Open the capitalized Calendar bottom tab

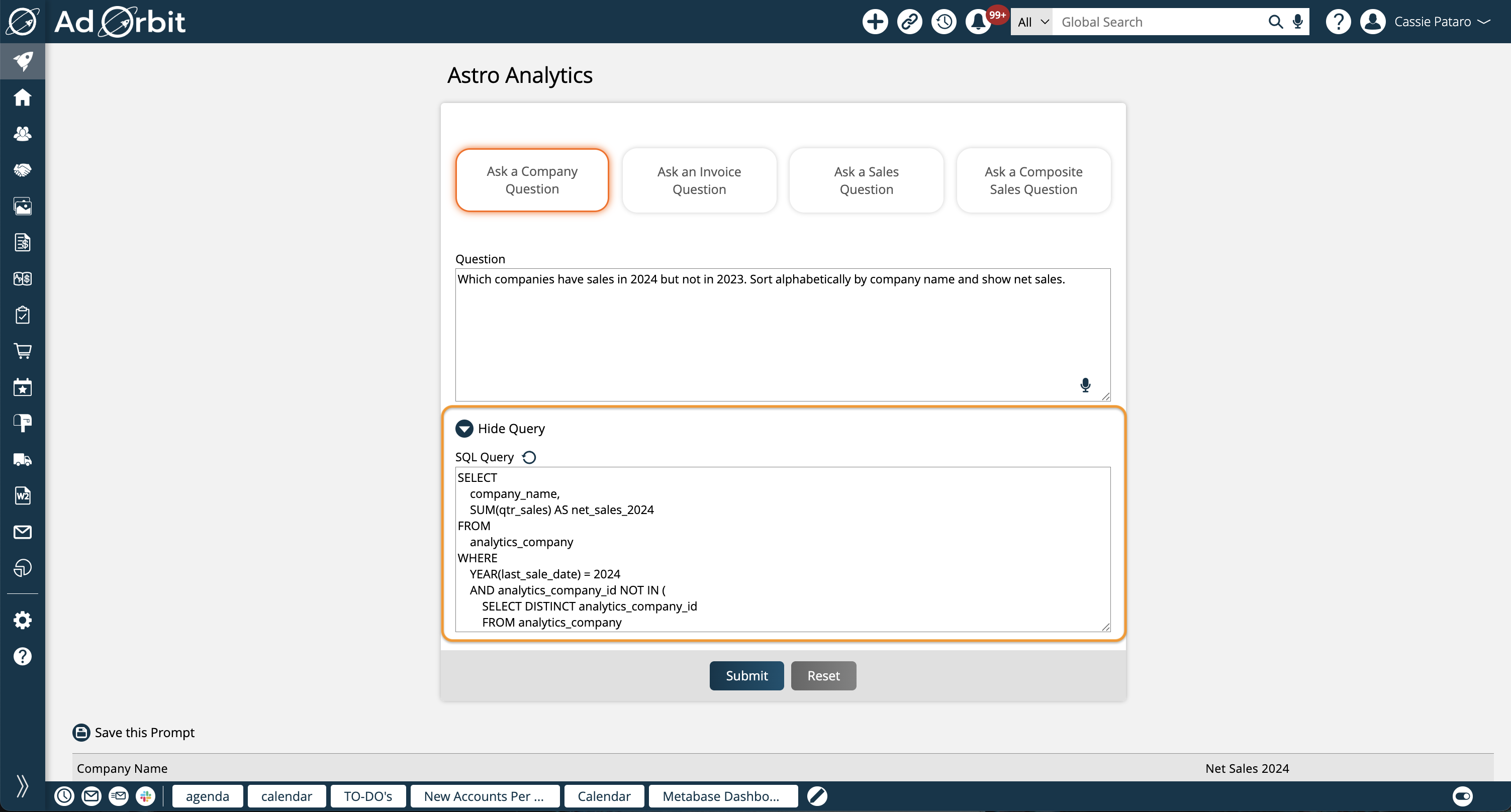[x=604, y=796]
